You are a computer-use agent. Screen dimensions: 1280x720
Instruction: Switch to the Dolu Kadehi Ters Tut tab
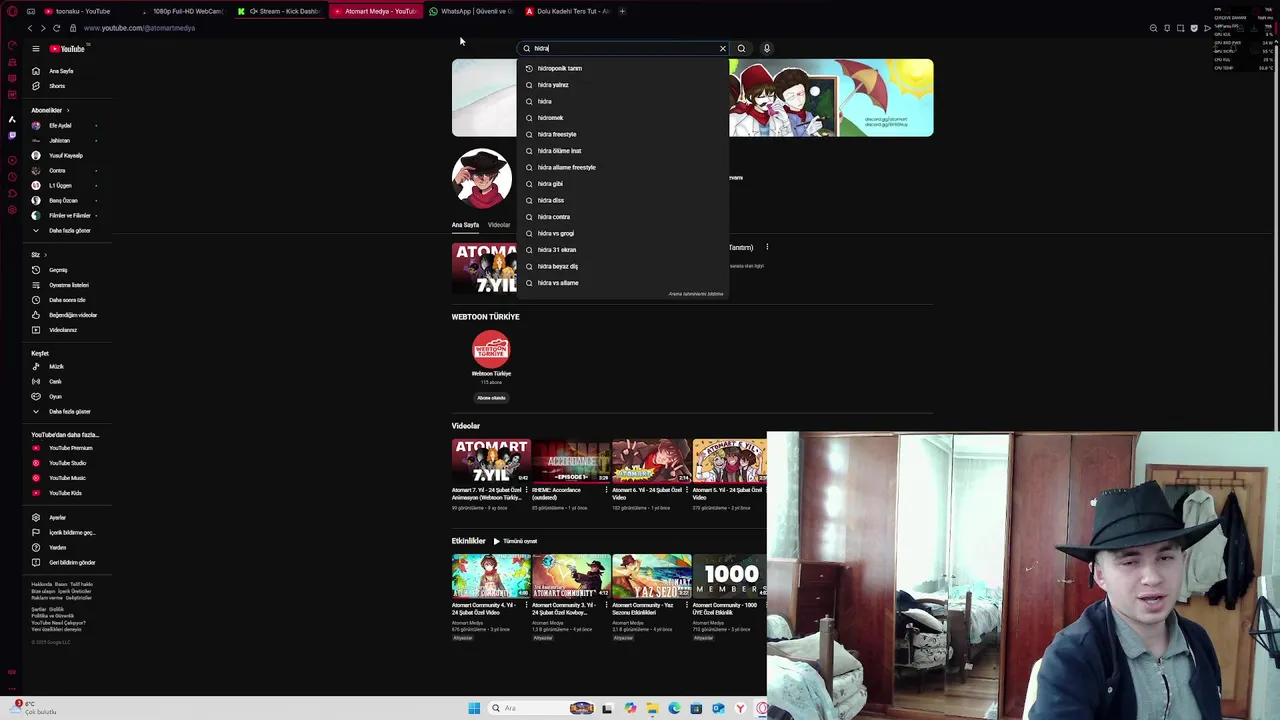[568, 11]
